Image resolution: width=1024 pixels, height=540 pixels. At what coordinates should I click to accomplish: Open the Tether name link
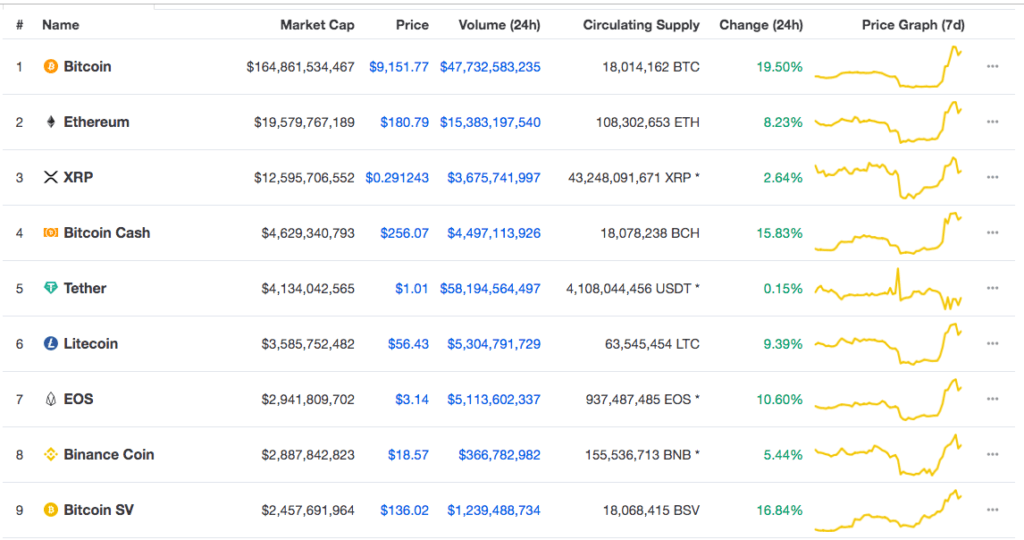click(85, 288)
